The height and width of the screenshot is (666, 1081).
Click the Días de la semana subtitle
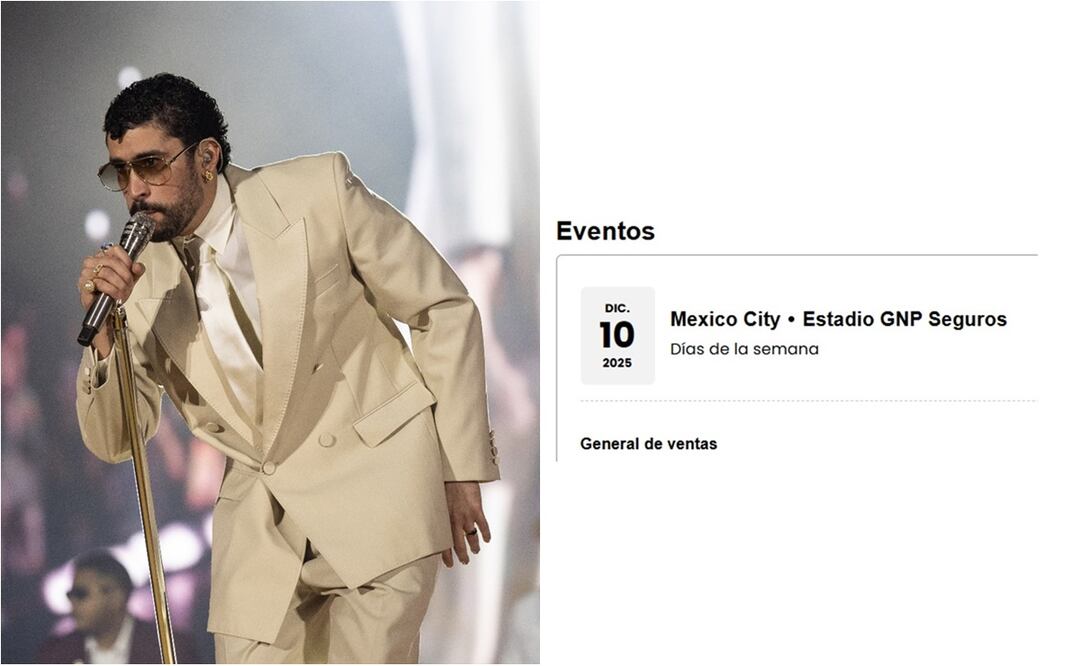tap(744, 349)
